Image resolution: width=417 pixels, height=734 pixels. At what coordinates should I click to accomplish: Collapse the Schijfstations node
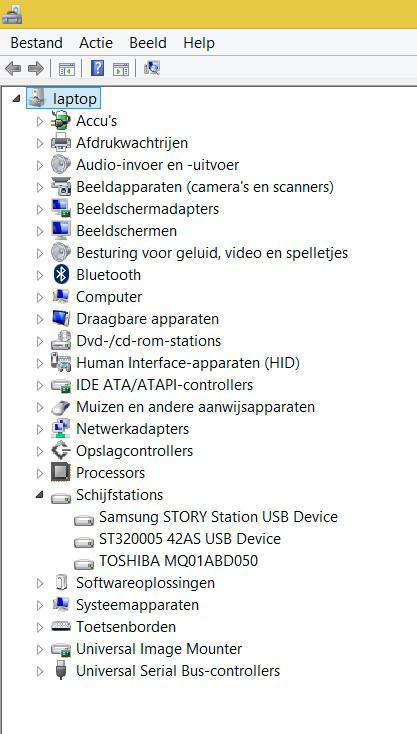point(40,495)
